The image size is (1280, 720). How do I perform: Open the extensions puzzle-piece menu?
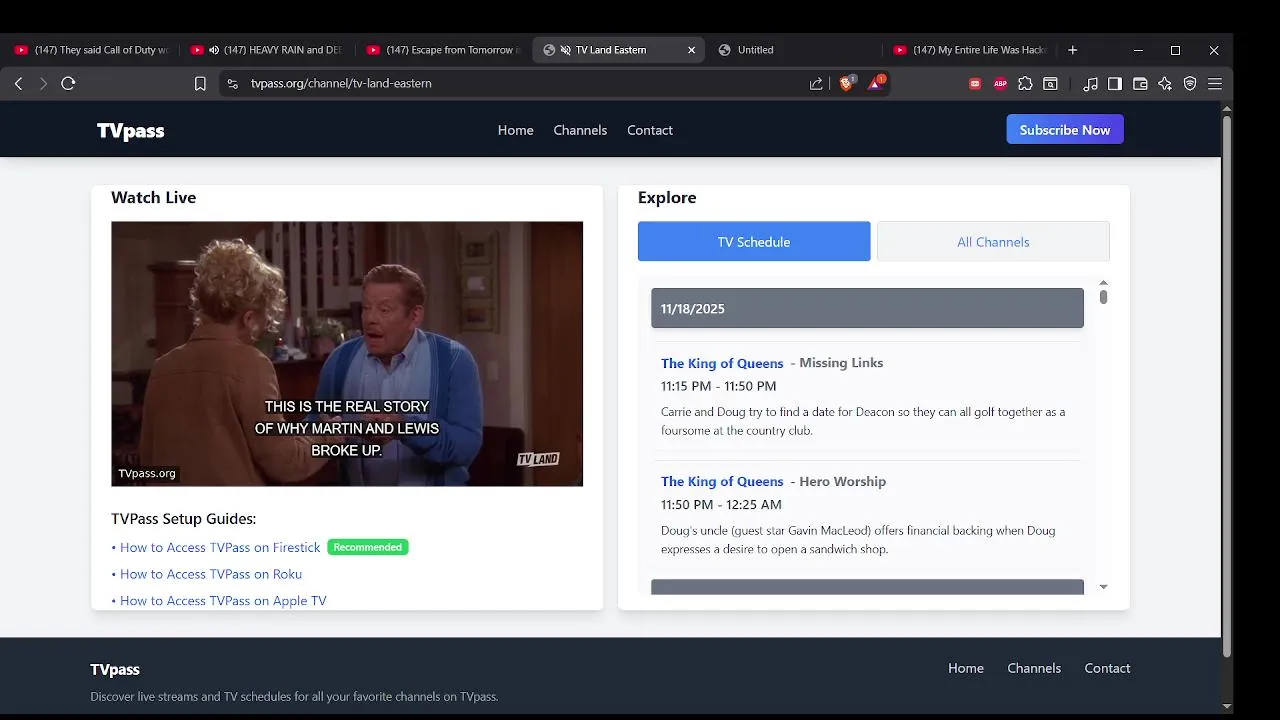pos(1025,84)
